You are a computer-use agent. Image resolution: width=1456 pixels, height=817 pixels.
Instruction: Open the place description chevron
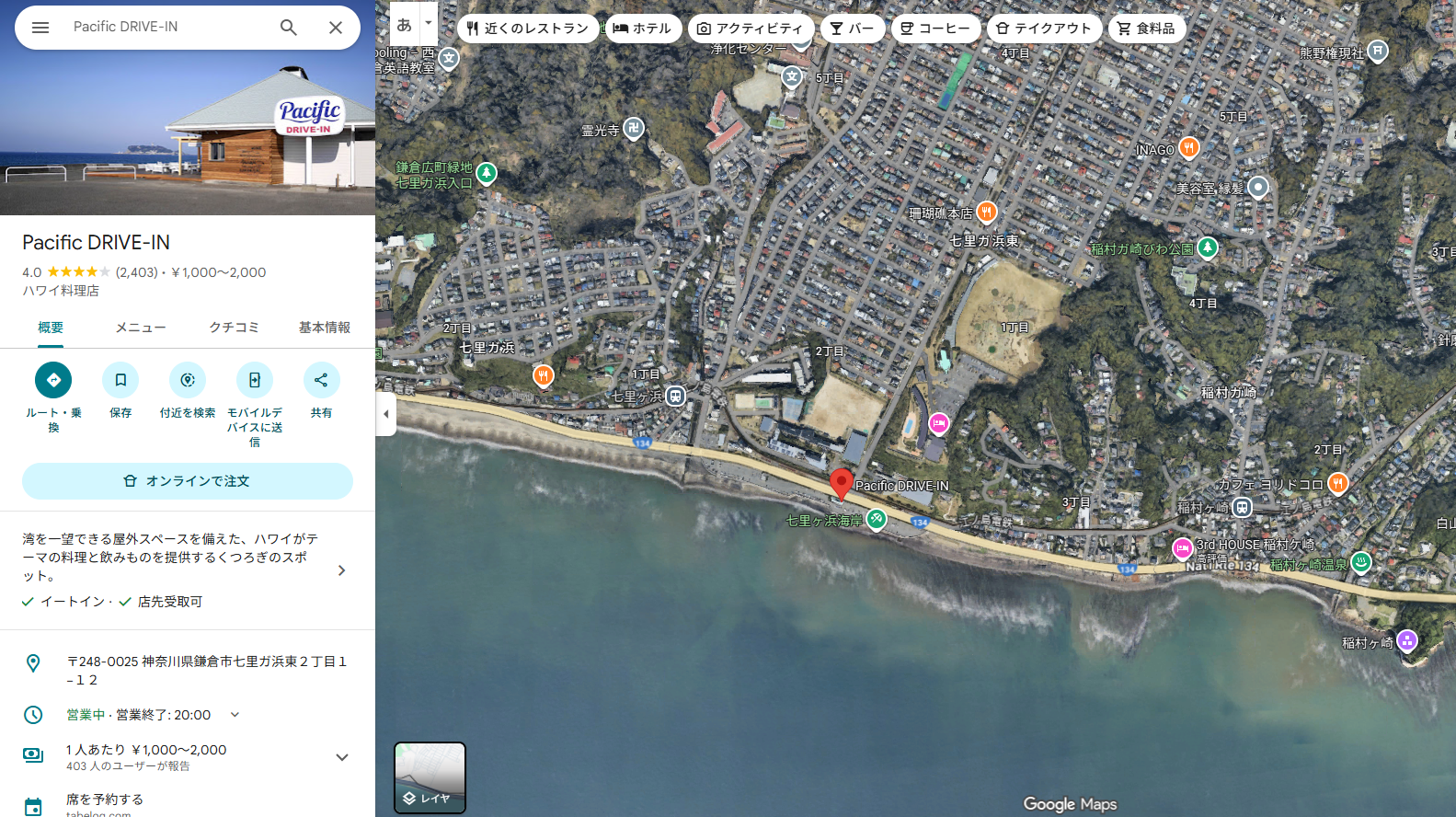click(342, 570)
